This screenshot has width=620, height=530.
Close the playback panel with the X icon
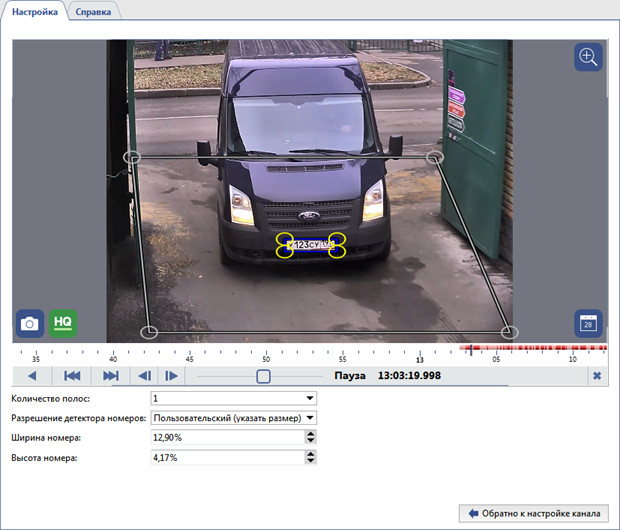tap(597, 376)
